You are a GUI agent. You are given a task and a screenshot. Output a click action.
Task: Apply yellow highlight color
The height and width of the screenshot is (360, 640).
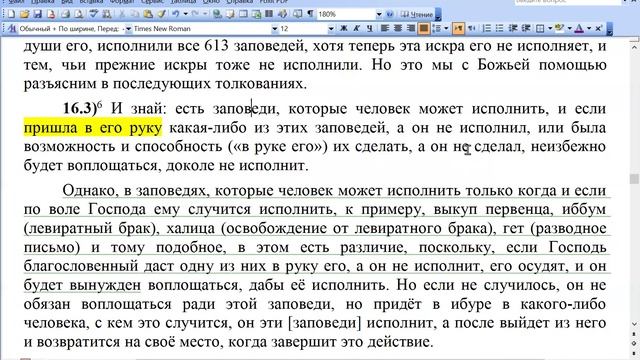(x=559, y=28)
